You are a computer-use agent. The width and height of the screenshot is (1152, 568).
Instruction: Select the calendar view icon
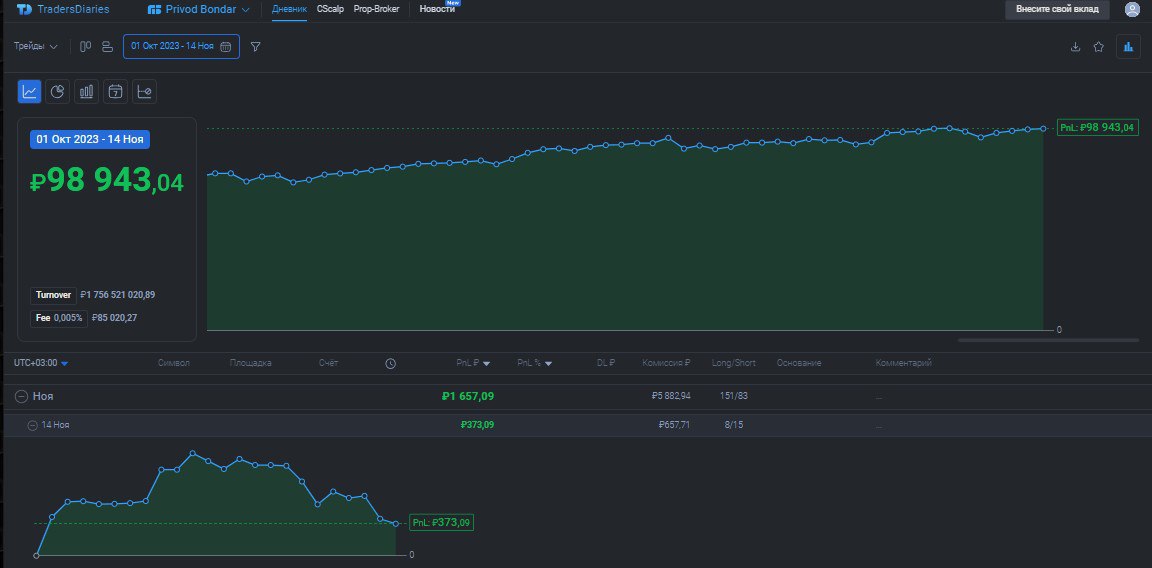click(115, 91)
